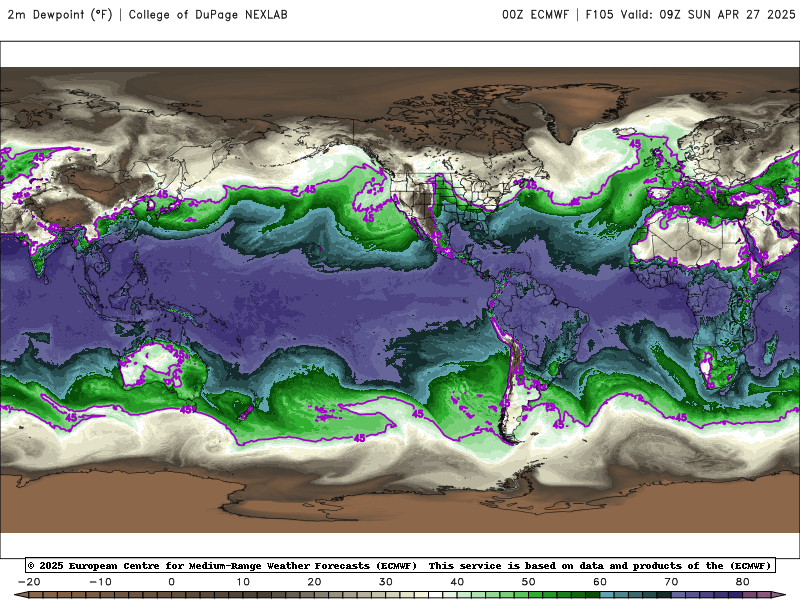Click the '30' color scale label

click(386, 582)
